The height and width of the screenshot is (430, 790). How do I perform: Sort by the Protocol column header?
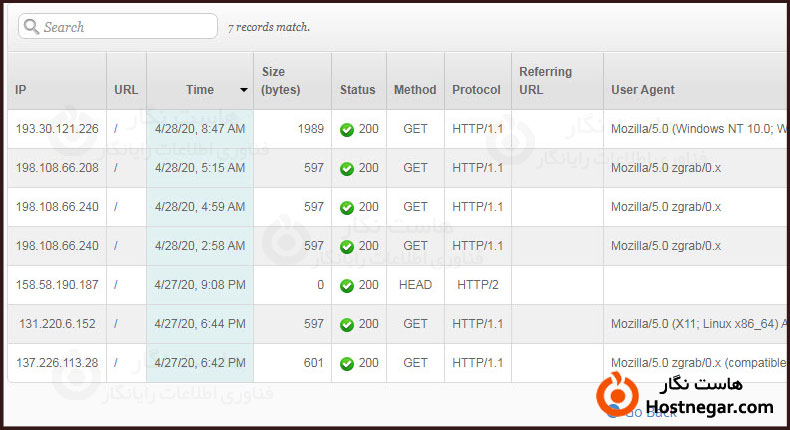point(476,90)
